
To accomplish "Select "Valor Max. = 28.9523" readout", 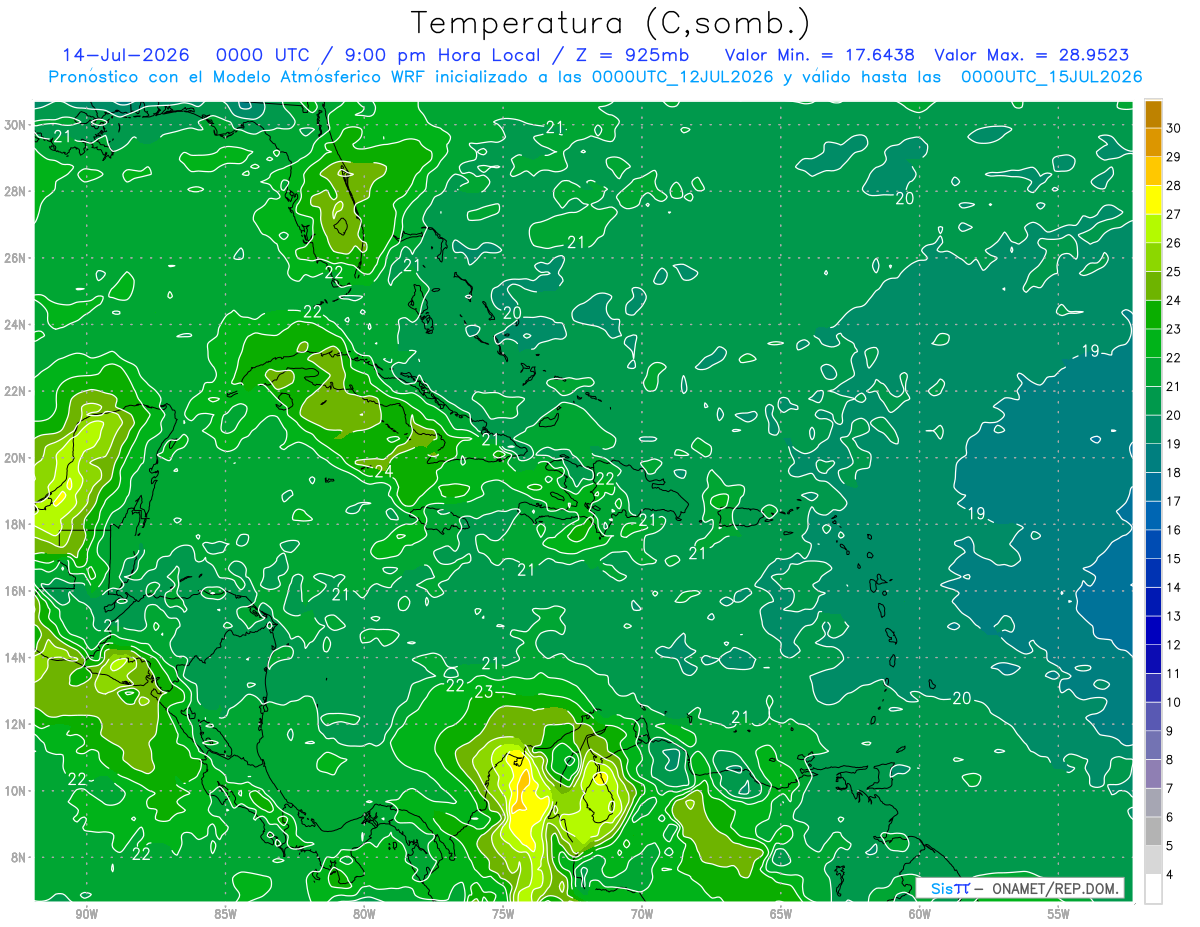I will point(1032,55).
